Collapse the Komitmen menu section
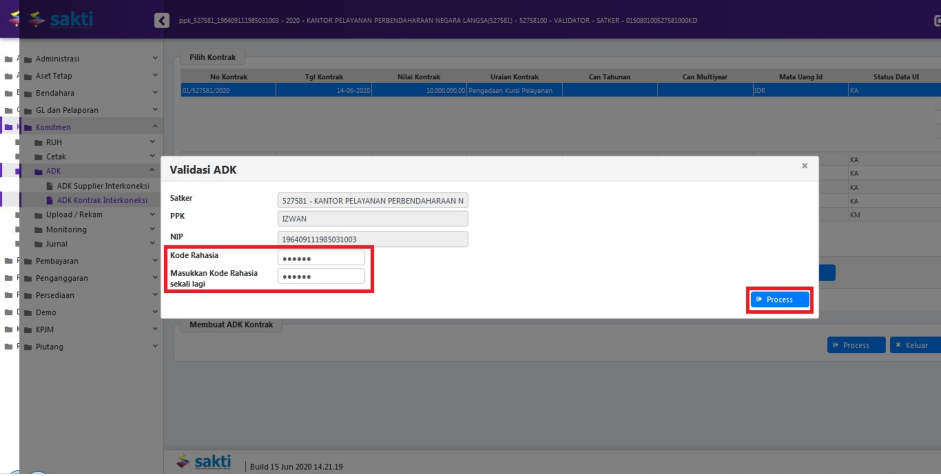The height and width of the screenshot is (476, 941). pos(154,126)
